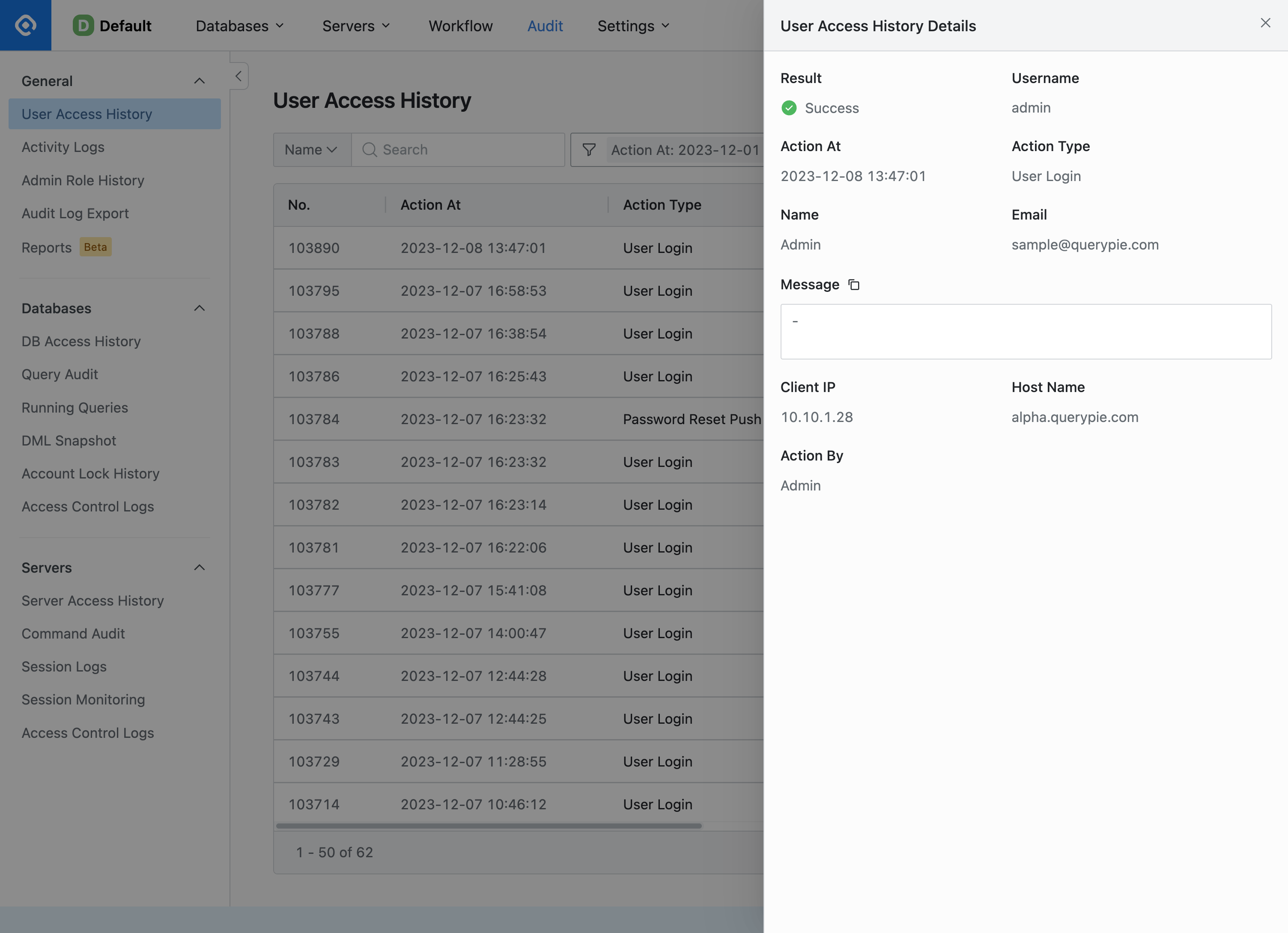Open Admin Role History
This screenshot has height=933, width=1288.
coord(83,181)
